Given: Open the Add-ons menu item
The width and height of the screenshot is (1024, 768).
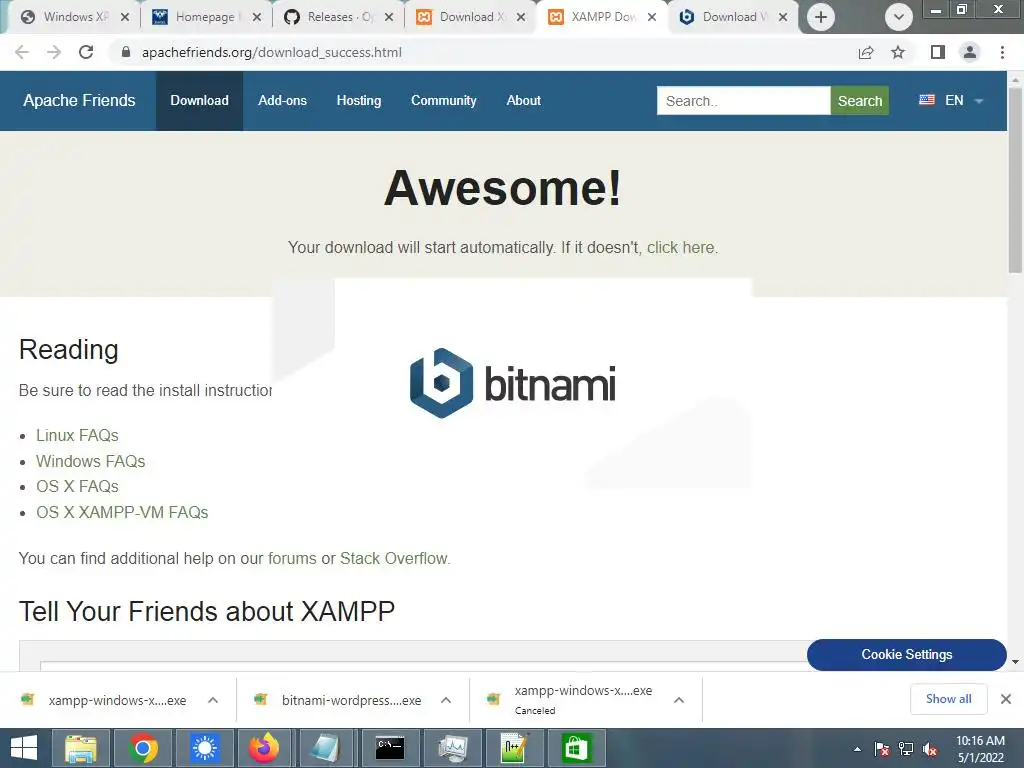Looking at the screenshot, I should 282,101.
